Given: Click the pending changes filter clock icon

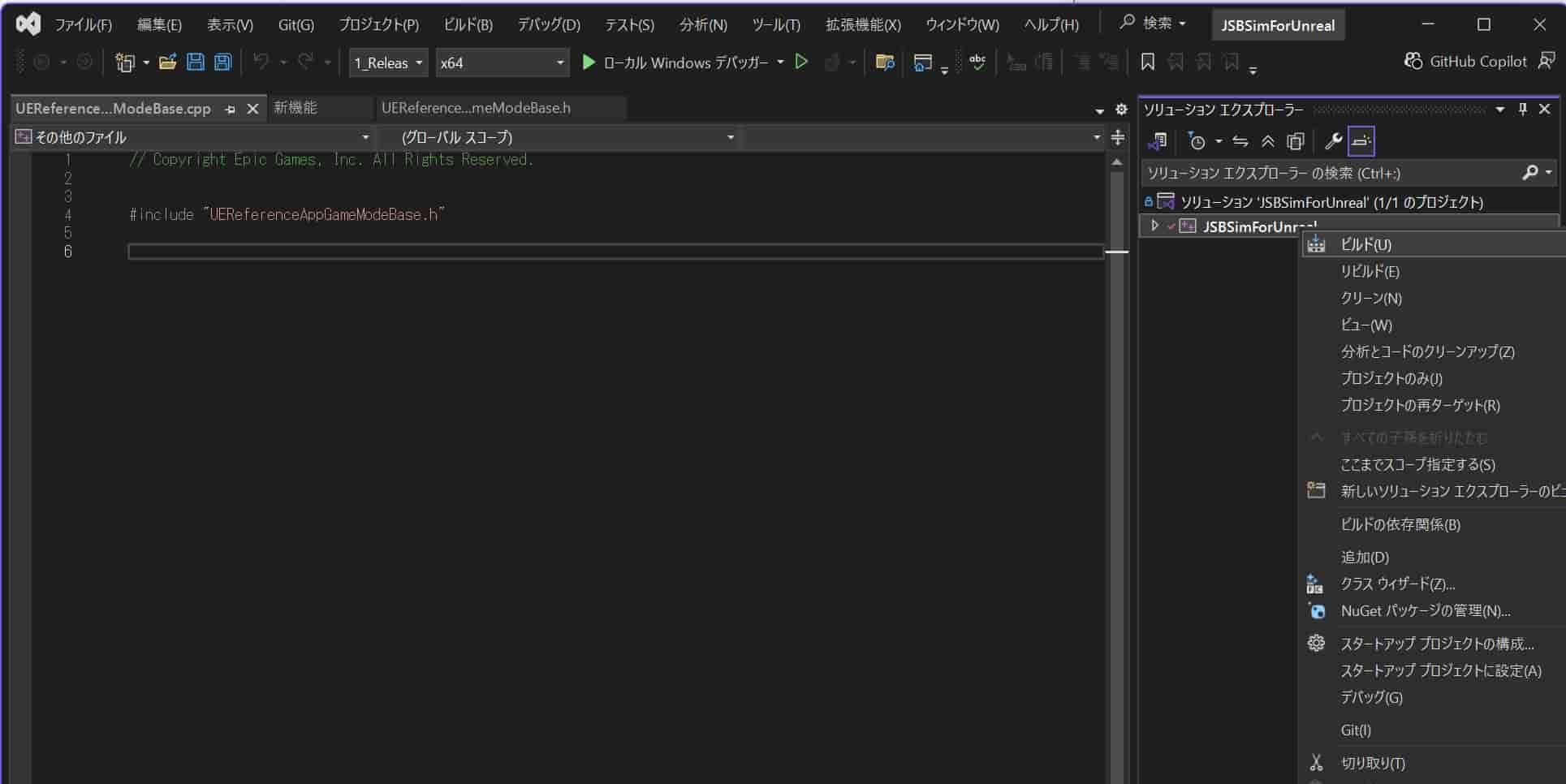Looking at the screenshot, I should 1197,141.
